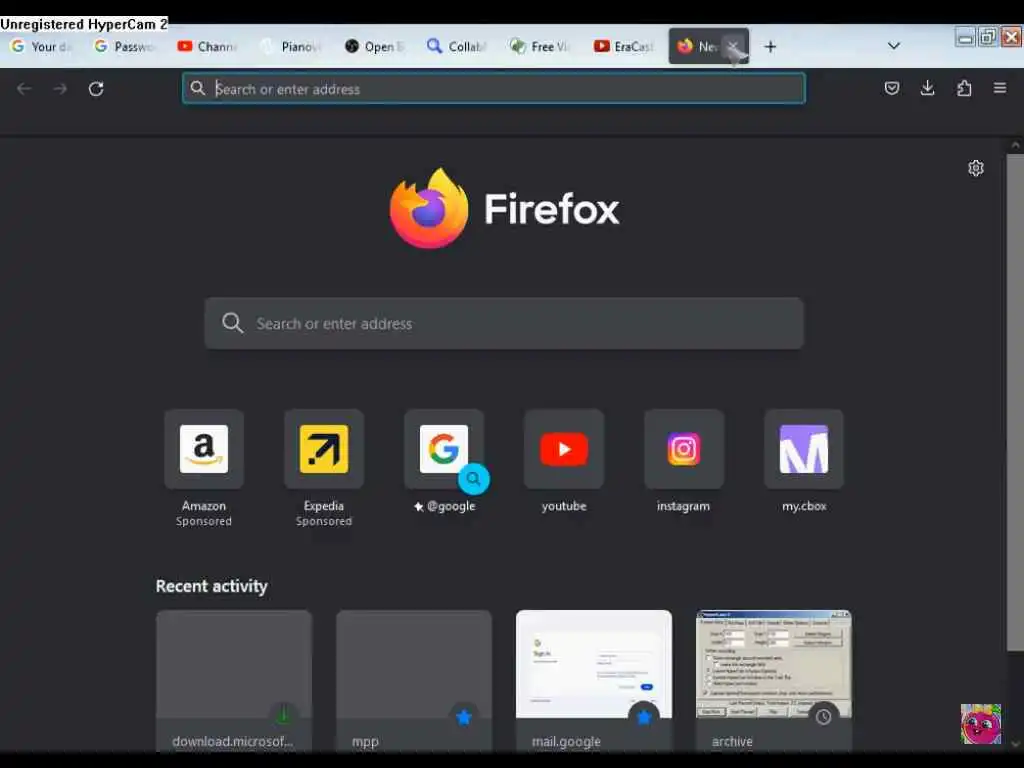This screenshot has width=1024, height=768.
Task: Click the center page search box
Action: [x=504, y=323]
